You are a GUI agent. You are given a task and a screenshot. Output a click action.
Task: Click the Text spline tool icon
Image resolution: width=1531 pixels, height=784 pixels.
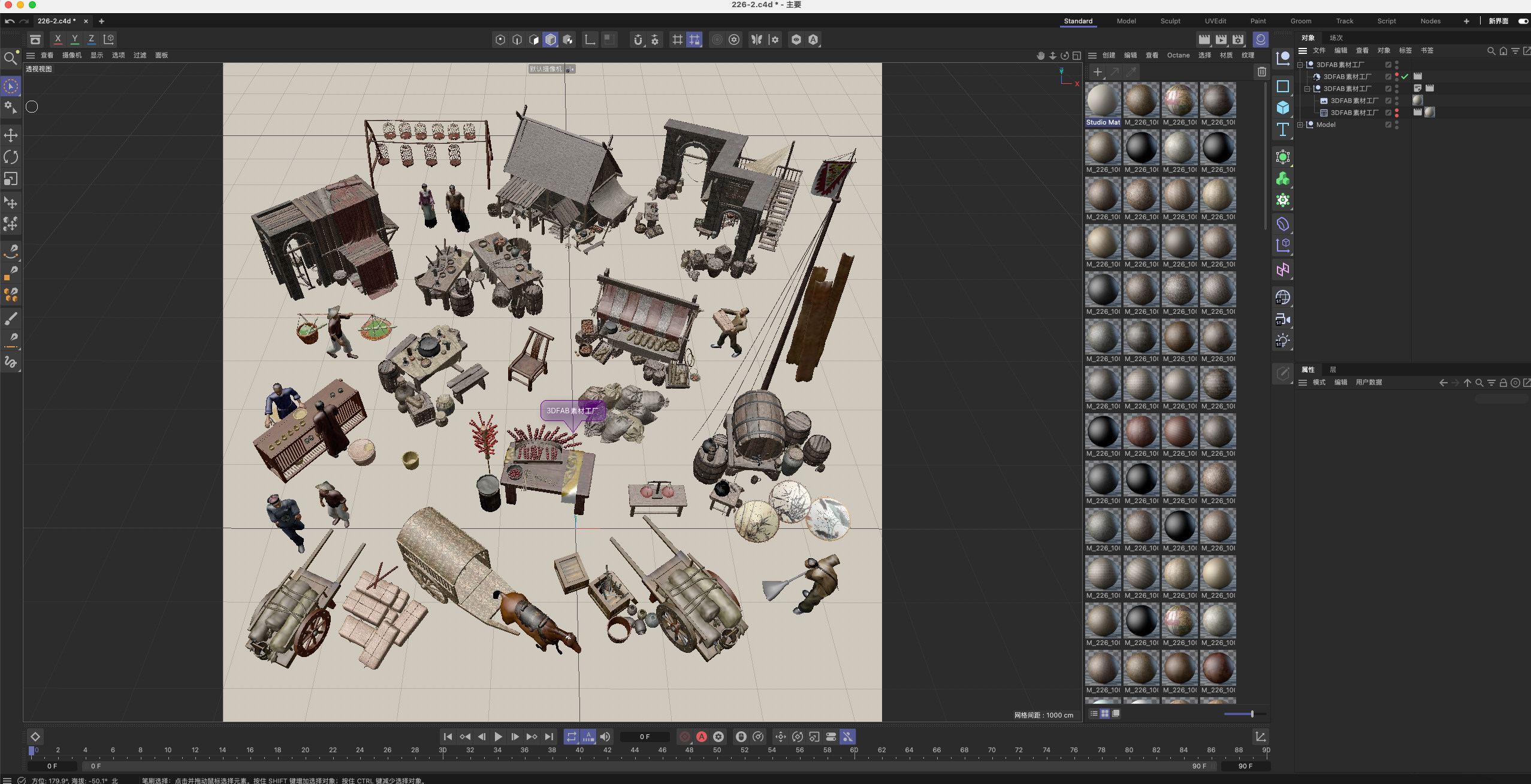(1283, 130)
